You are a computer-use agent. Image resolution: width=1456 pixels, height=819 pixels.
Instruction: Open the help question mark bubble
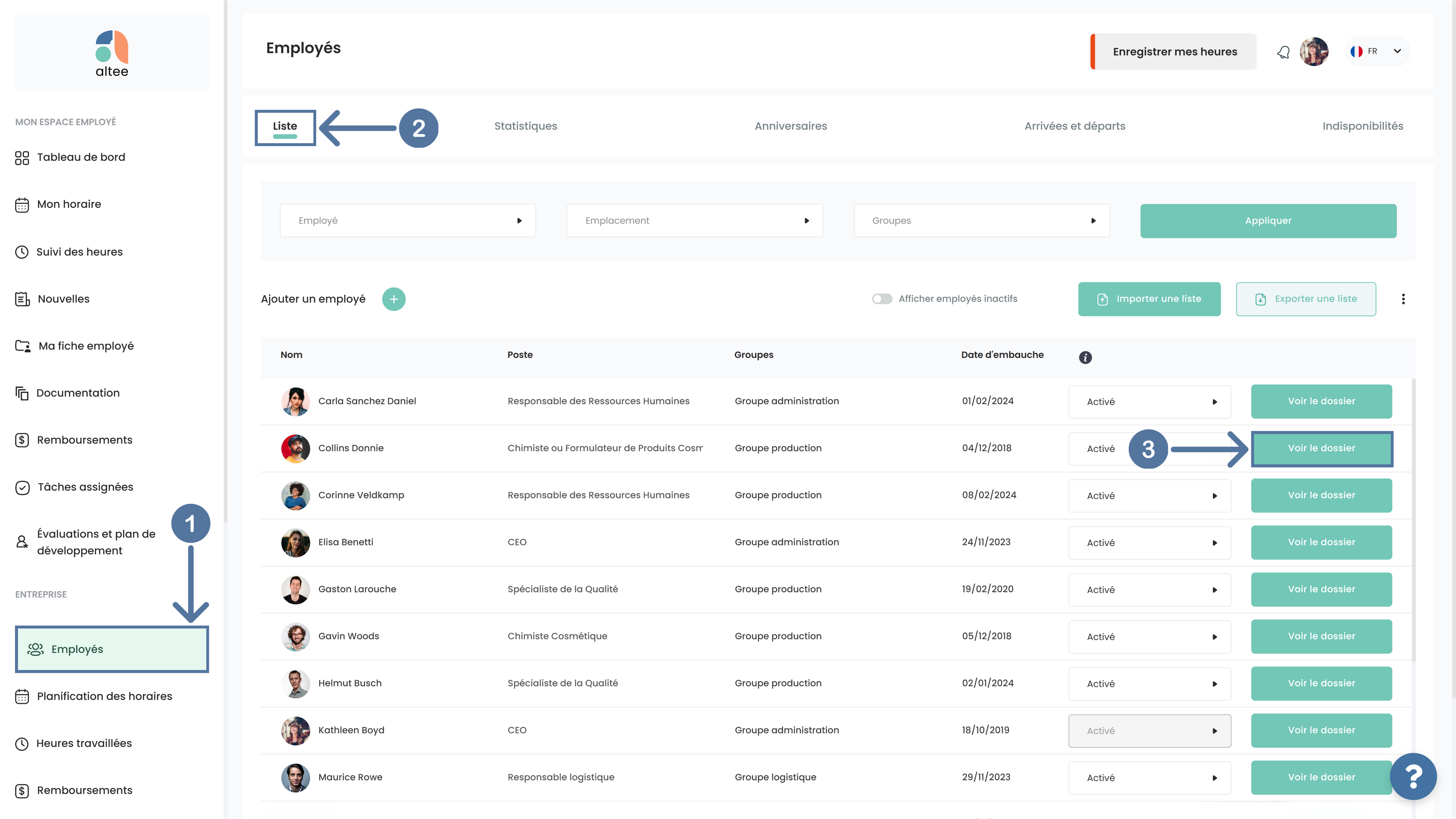coord(1413,777)
